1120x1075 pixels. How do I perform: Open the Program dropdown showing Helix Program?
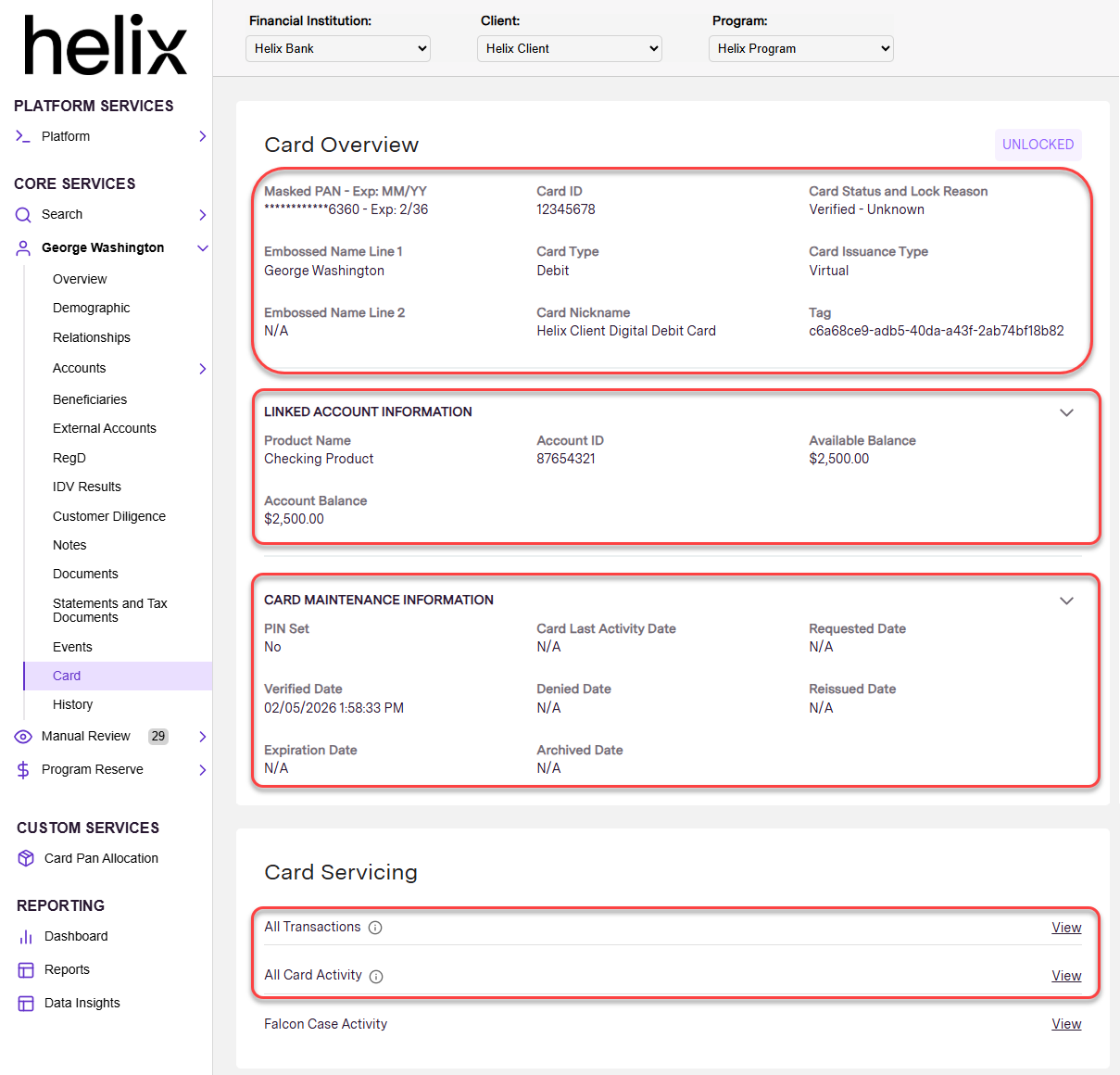pos(801,49)
